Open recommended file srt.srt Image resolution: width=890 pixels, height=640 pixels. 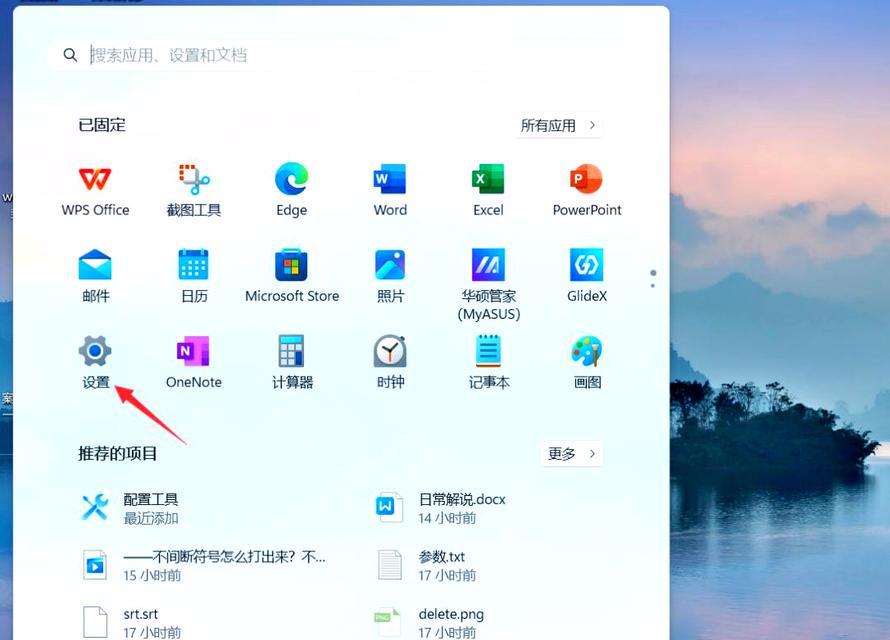coord(131,622)
